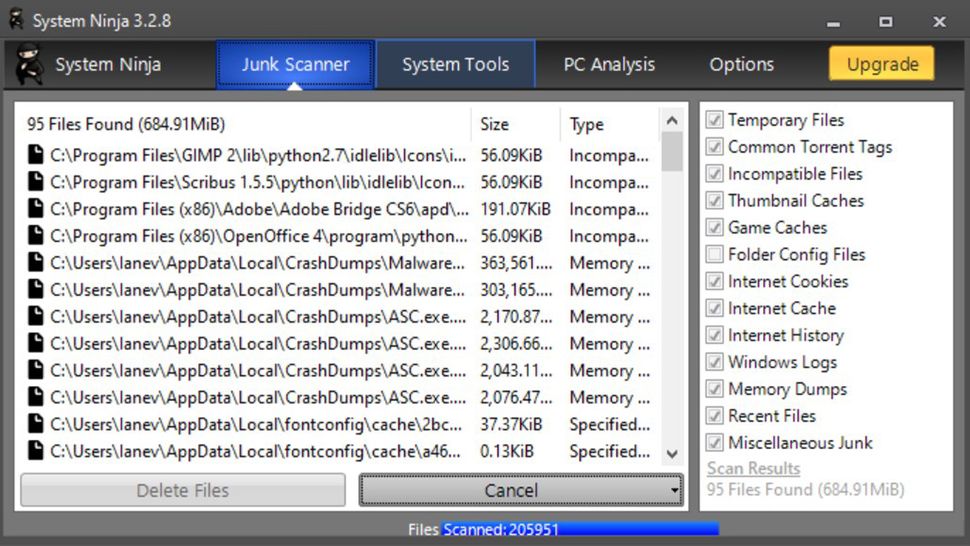Screen dimensions: 970x546
Task: Select the Scribus 1.5.5 python lib path
Action: 258,182
